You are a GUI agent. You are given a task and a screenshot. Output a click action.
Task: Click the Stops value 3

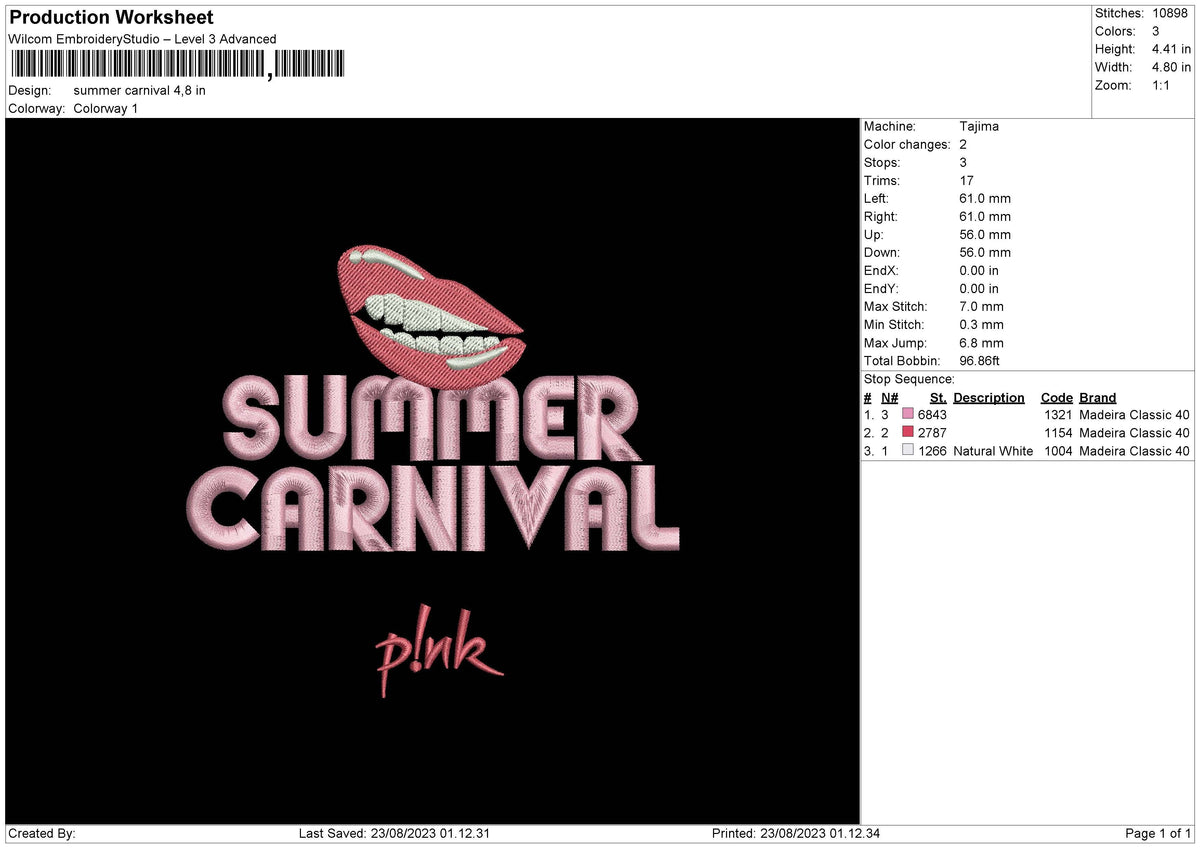[x=963, y=162]
